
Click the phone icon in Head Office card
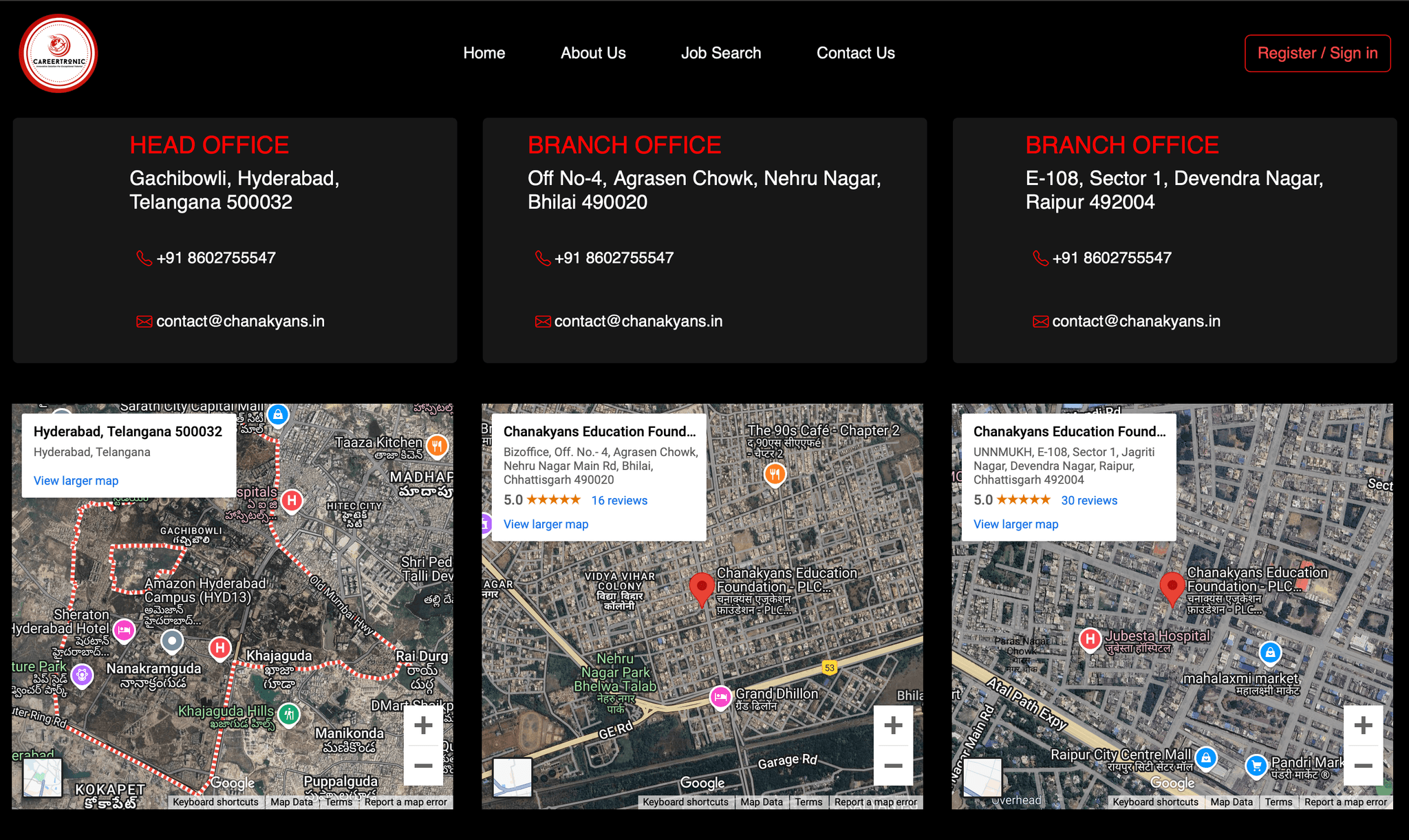tap(144, 258)
